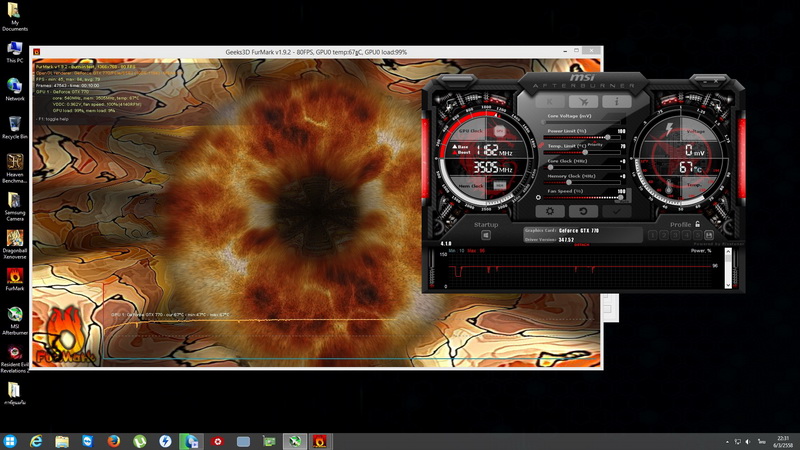
Task: Select profile slot 4 in Afterburner
Action: click(686, 235)
